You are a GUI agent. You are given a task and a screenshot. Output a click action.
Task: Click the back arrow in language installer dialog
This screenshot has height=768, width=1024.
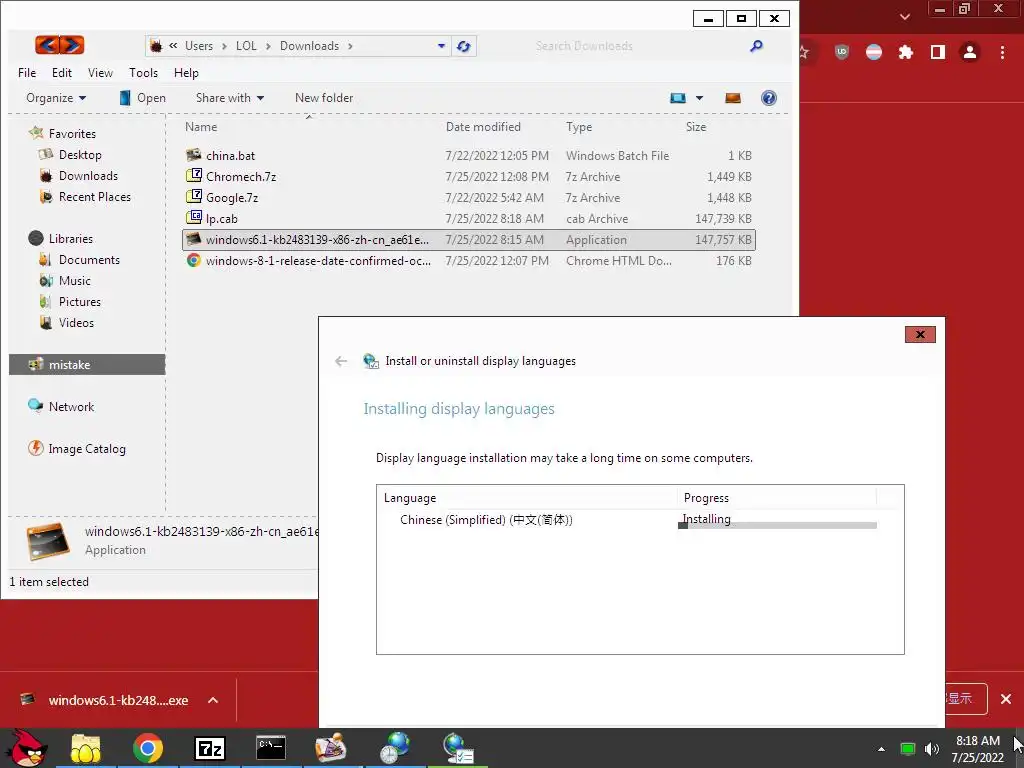[341, 361]
